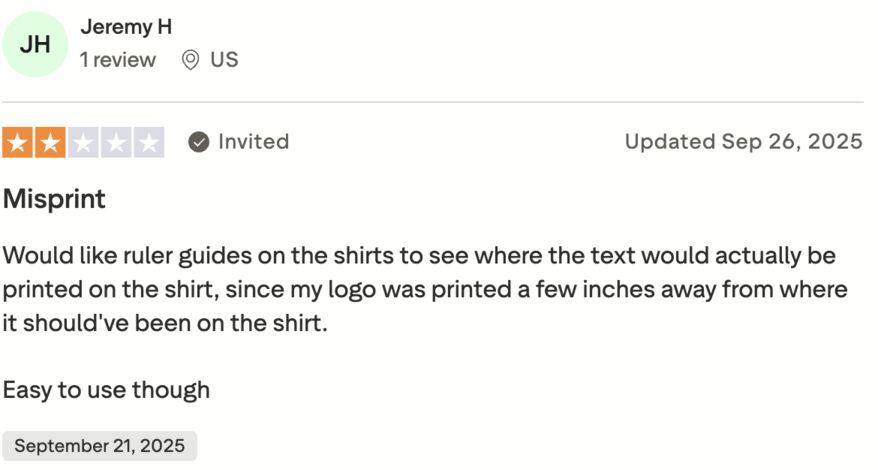
Task: Click the 'Easy to use though' sentence
Action: click(106, 390)
